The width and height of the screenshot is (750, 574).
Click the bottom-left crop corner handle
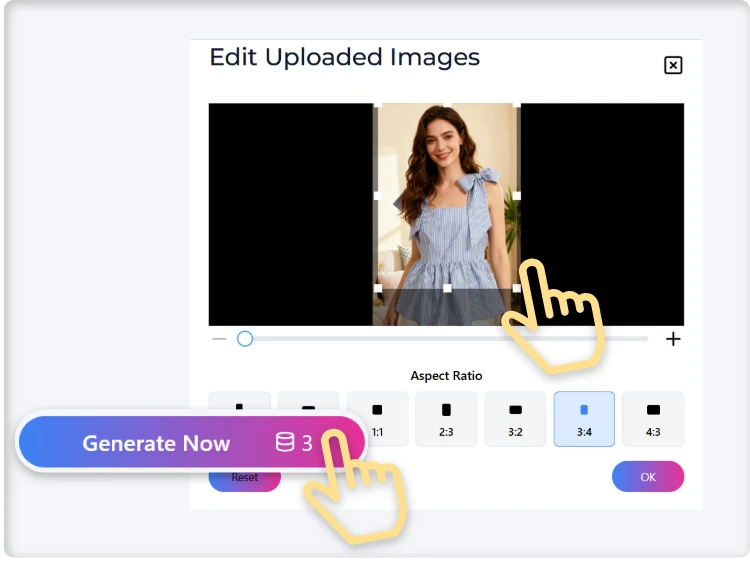point(377,288)
